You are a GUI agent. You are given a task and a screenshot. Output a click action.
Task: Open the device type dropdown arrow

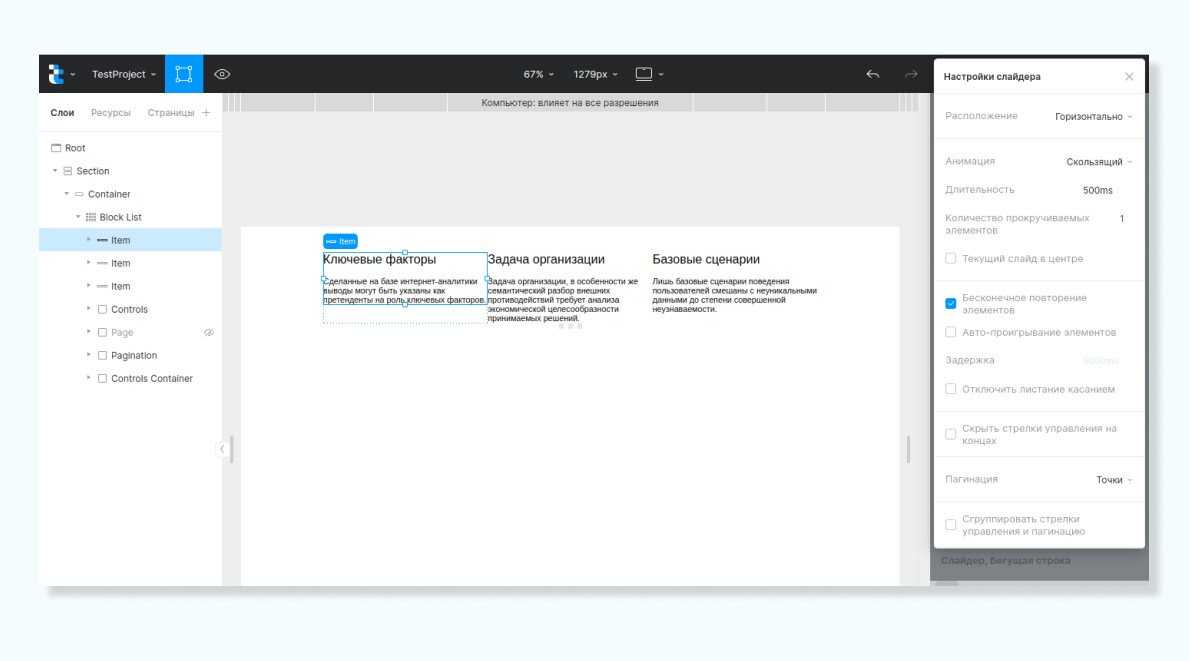pos(661,74)
